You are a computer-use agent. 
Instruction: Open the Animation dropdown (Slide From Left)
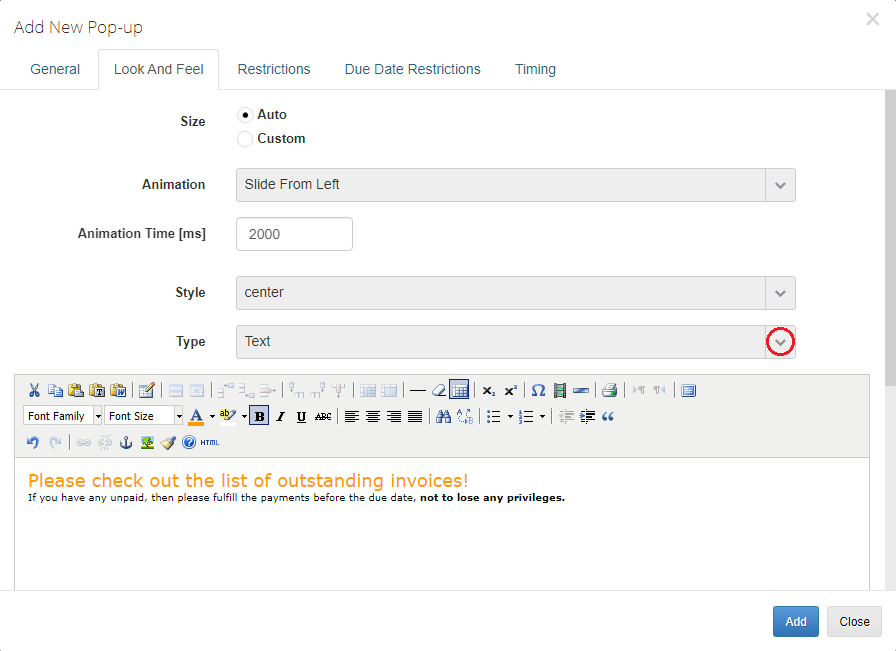click(x=515, y=185)
